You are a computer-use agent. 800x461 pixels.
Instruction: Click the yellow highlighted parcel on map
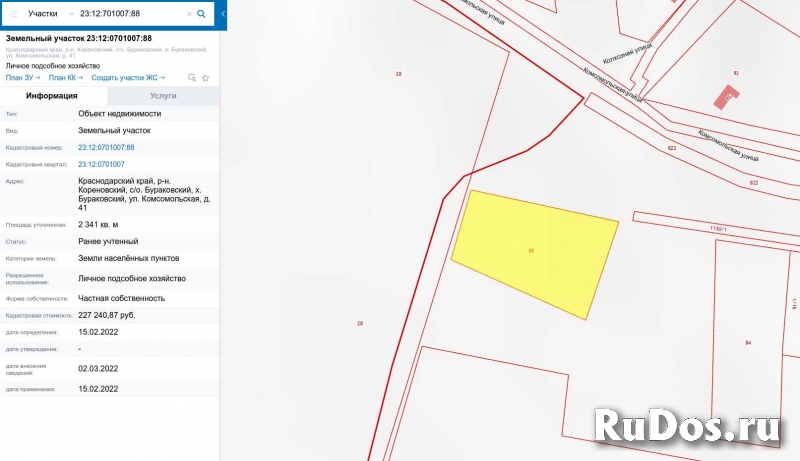coord(535,250)
